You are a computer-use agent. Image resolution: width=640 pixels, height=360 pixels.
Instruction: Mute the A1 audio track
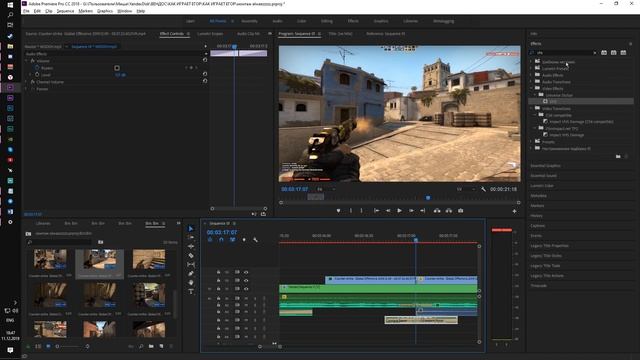(246, 298)
